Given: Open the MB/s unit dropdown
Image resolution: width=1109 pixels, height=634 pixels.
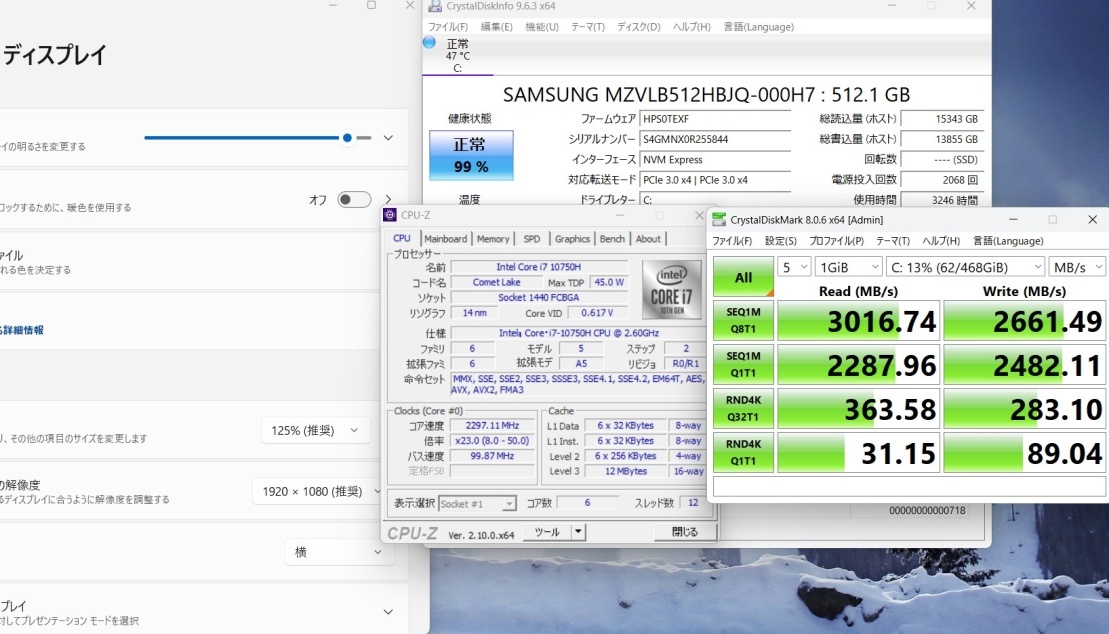Looking at the screenshot, I should coord(1077,267).
